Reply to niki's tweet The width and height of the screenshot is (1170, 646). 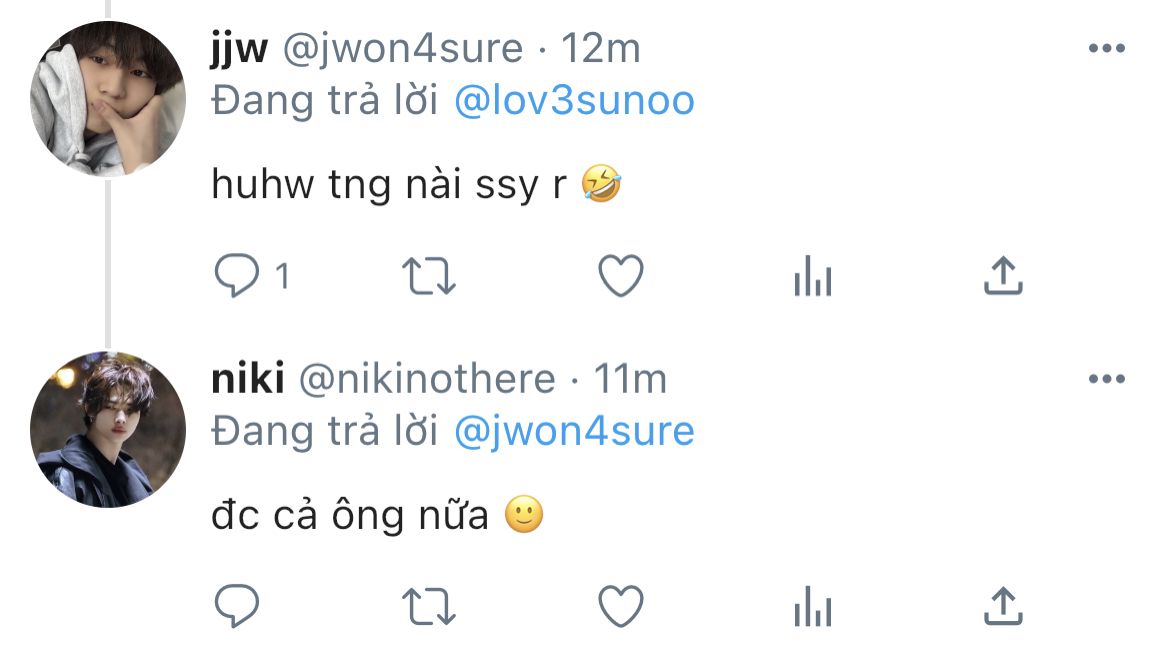(x=237, y=606)
